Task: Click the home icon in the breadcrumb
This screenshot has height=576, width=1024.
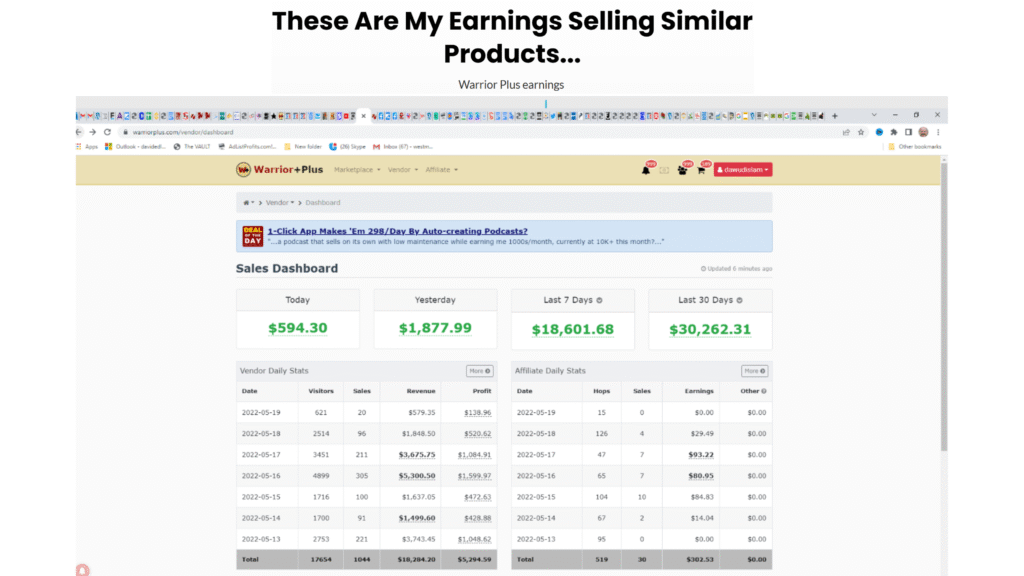Action: coord(246,202)
